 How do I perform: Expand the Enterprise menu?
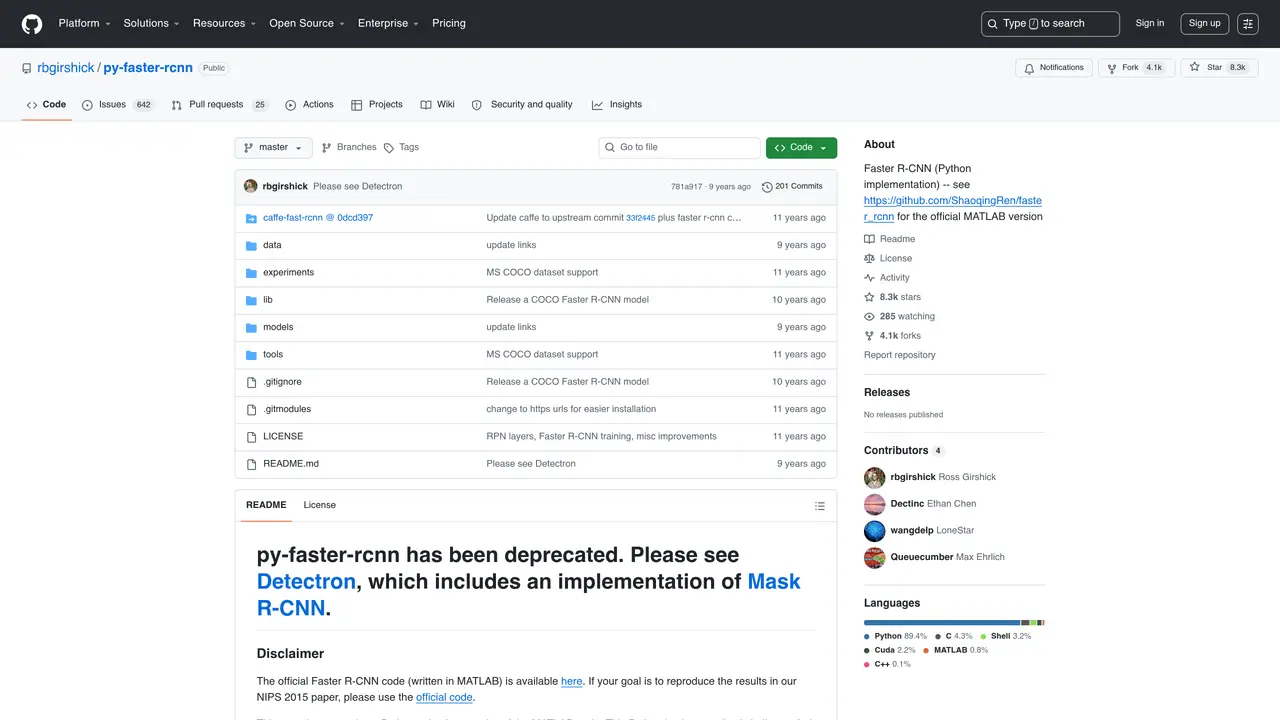(x=388, y=24)
